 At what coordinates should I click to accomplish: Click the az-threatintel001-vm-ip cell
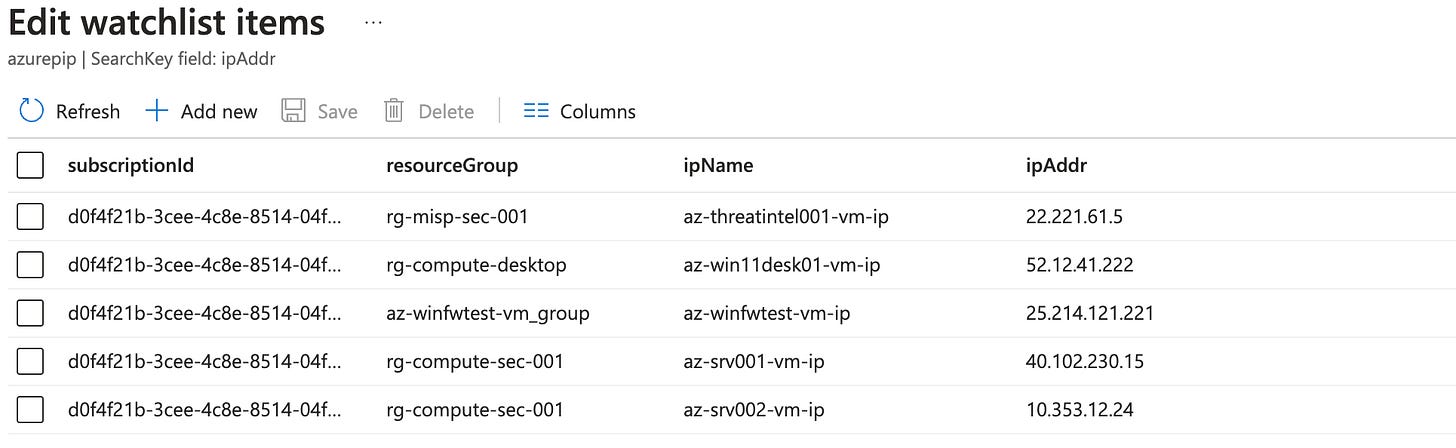tap(786, 217)
